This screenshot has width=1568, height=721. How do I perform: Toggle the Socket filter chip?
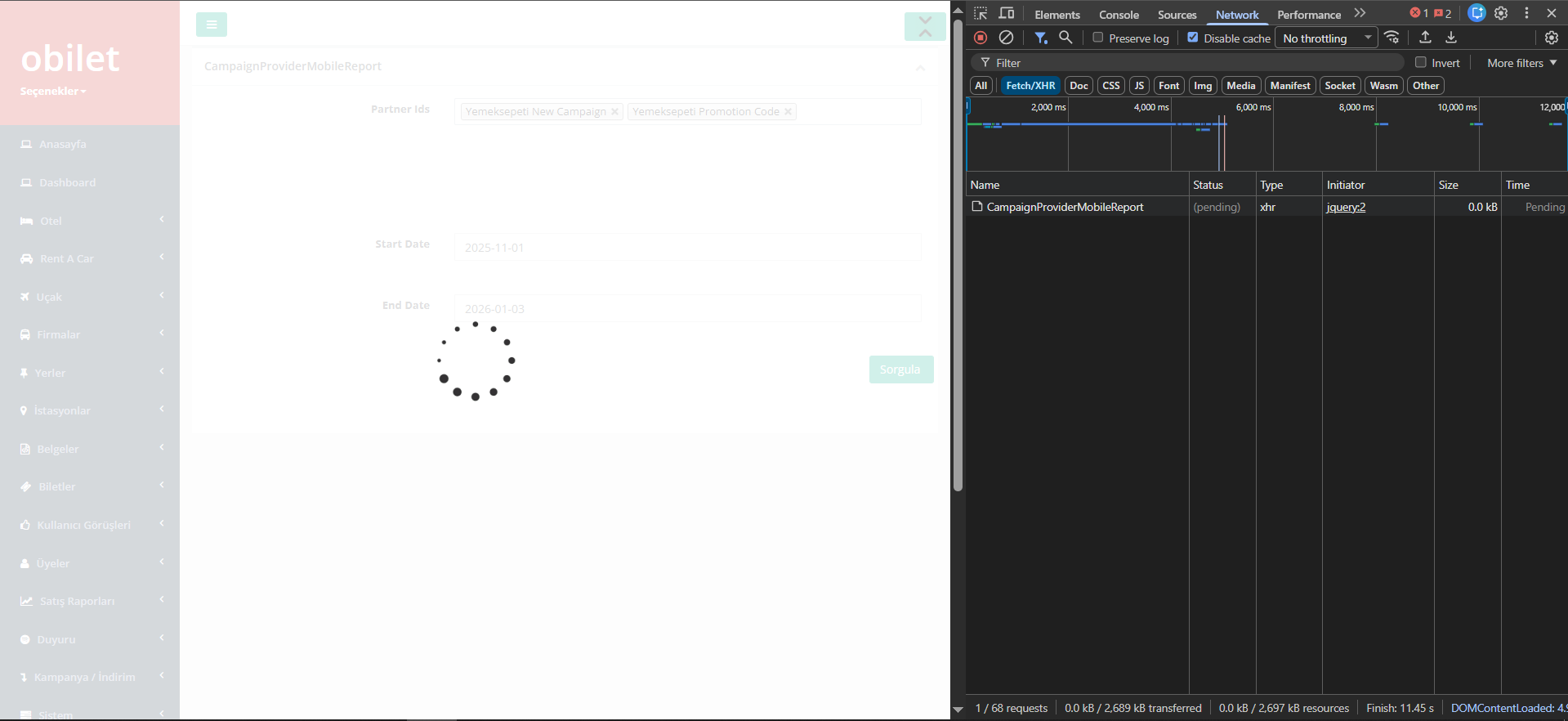pyautogui.click(x=1340, y=86)
